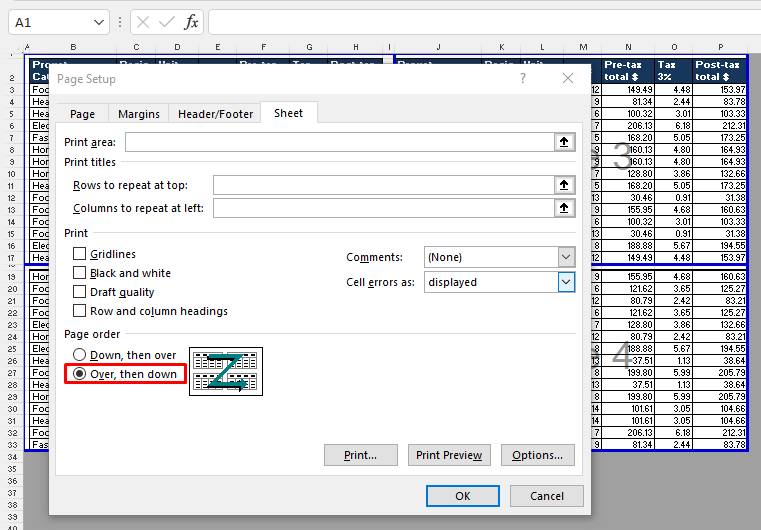Click the Post-tax total $ header cell
The image size is (761, 530).
[720, 71]
